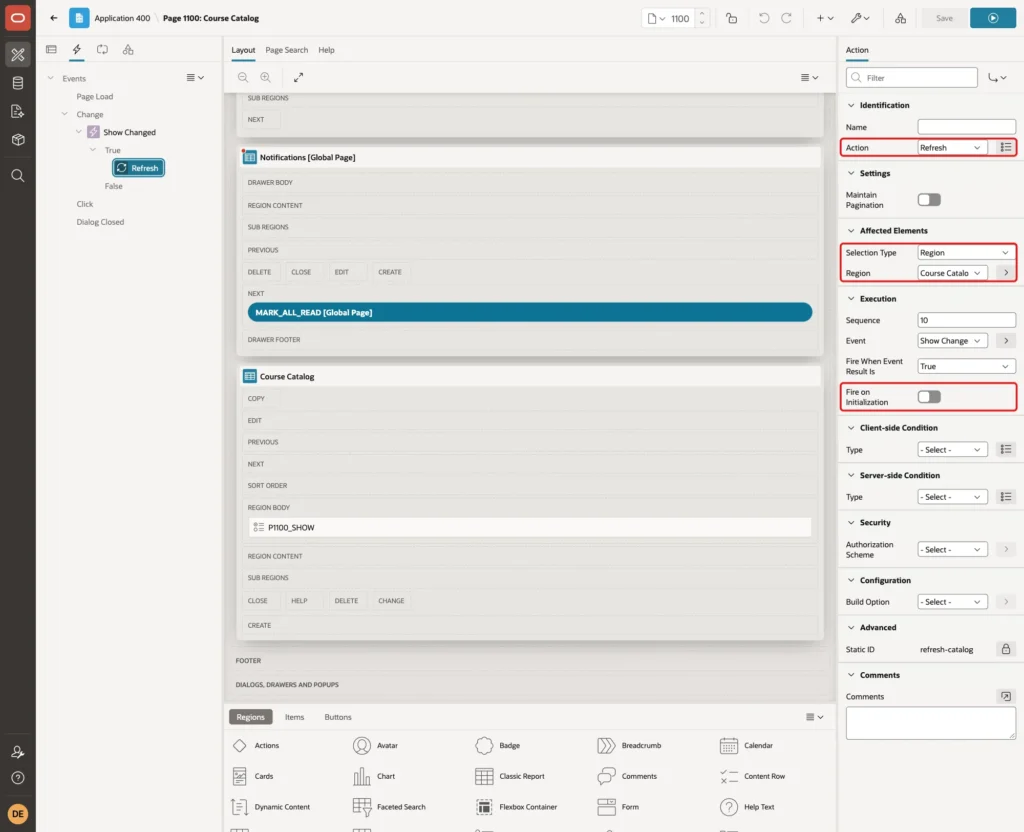Open the Utilities wrench menu
1024x832 pixels.
(860, 18)
